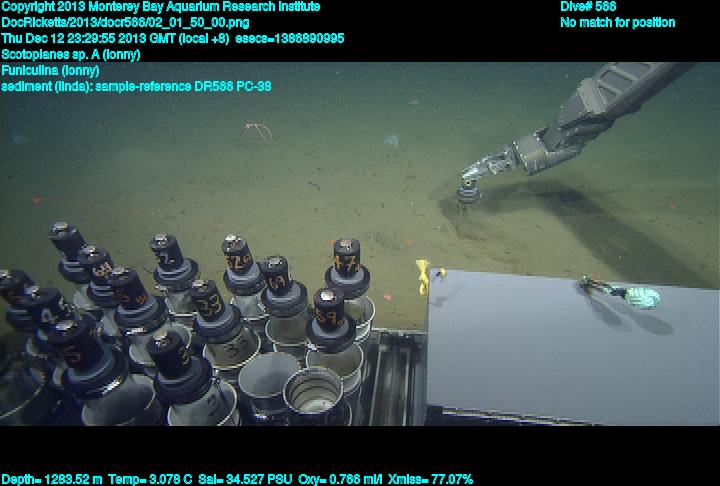Select the 'Temp= 3.078 C' reading
Image resolution: width=720 pixels, height=486 pixels.
(150, 480)
